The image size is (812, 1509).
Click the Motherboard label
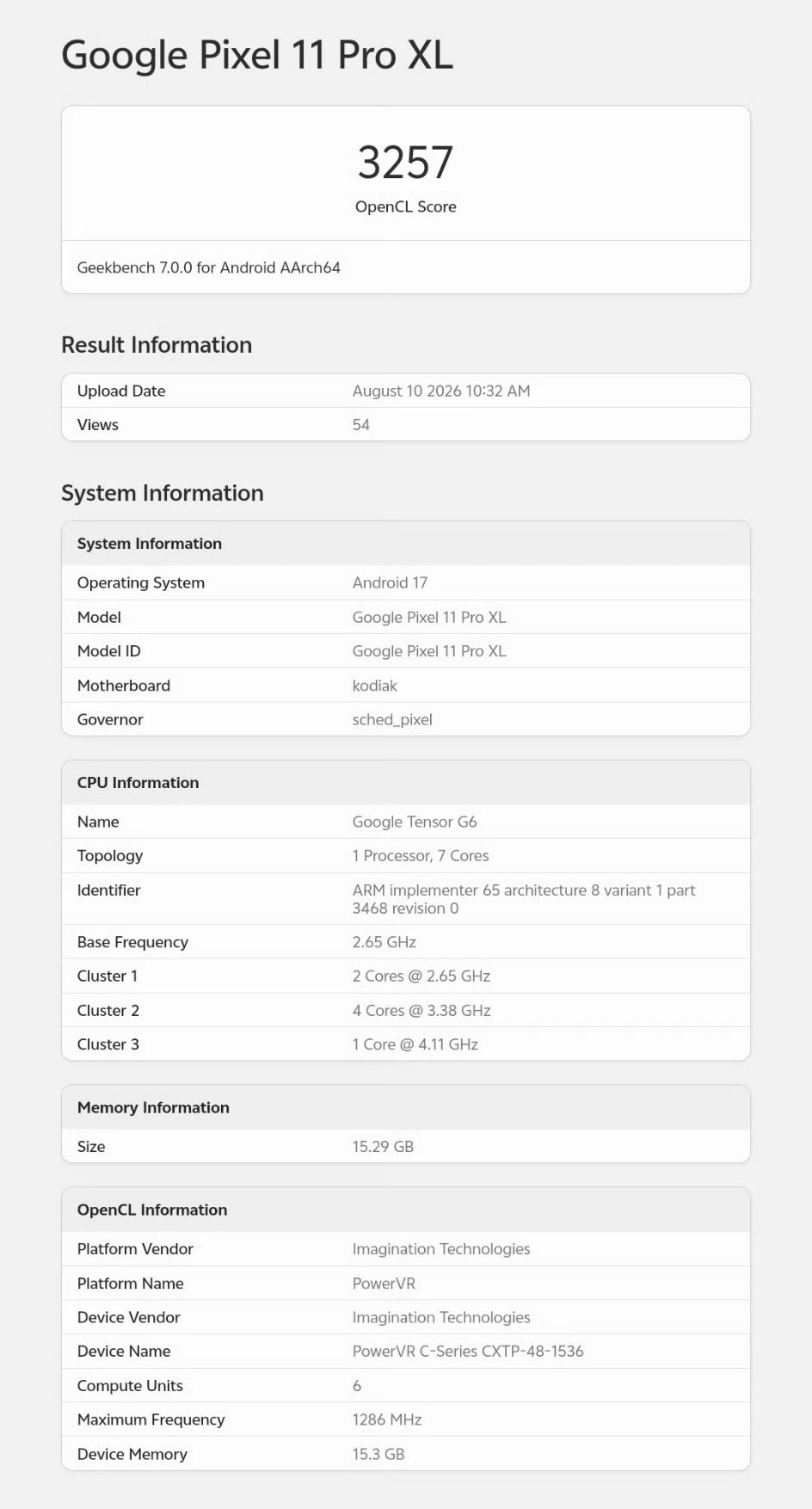(x=124, y=686)
